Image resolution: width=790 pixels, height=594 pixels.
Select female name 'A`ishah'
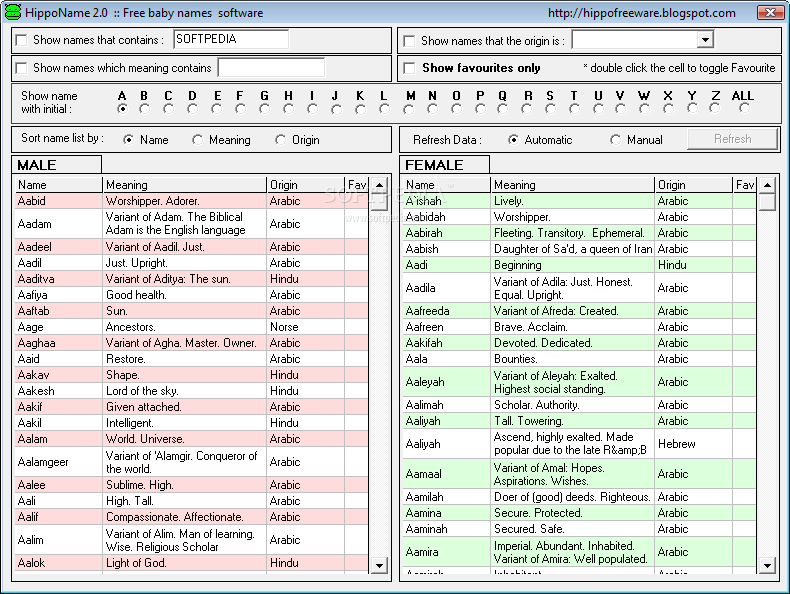coord(446,201)
